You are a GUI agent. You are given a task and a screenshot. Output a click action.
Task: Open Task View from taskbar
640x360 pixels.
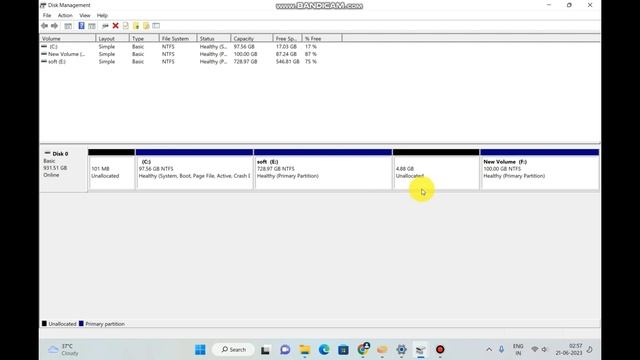265,350
